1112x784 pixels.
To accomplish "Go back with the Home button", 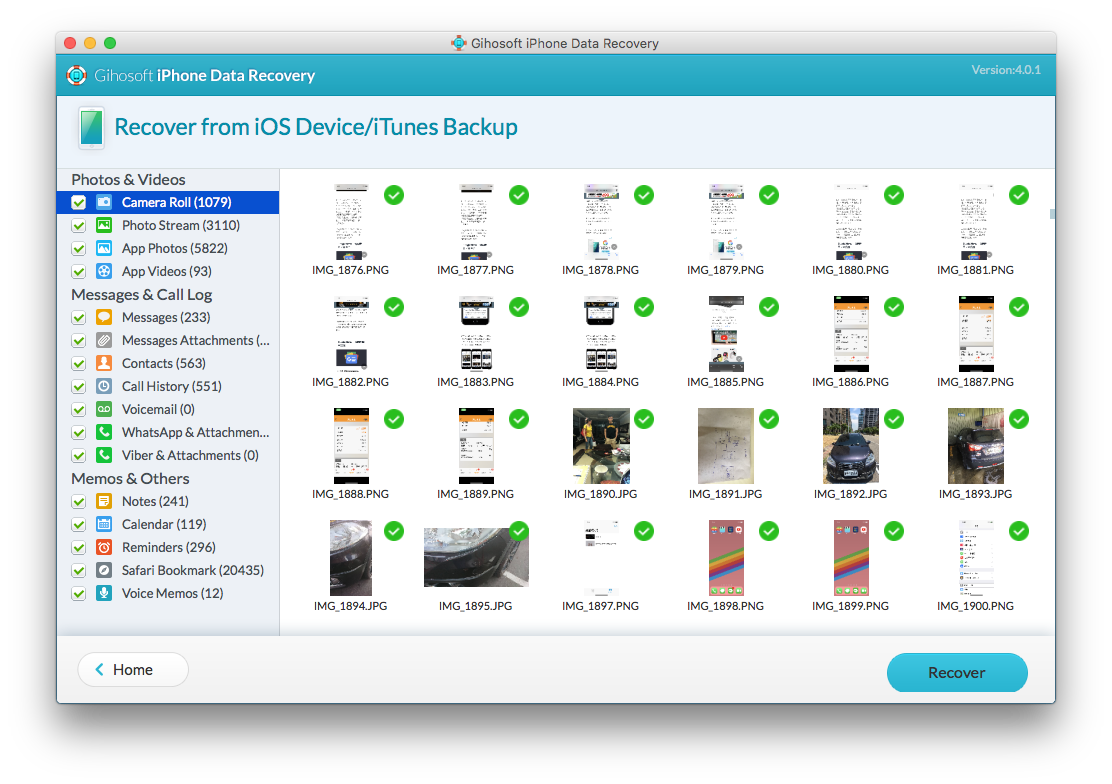I will pos(133,670).
